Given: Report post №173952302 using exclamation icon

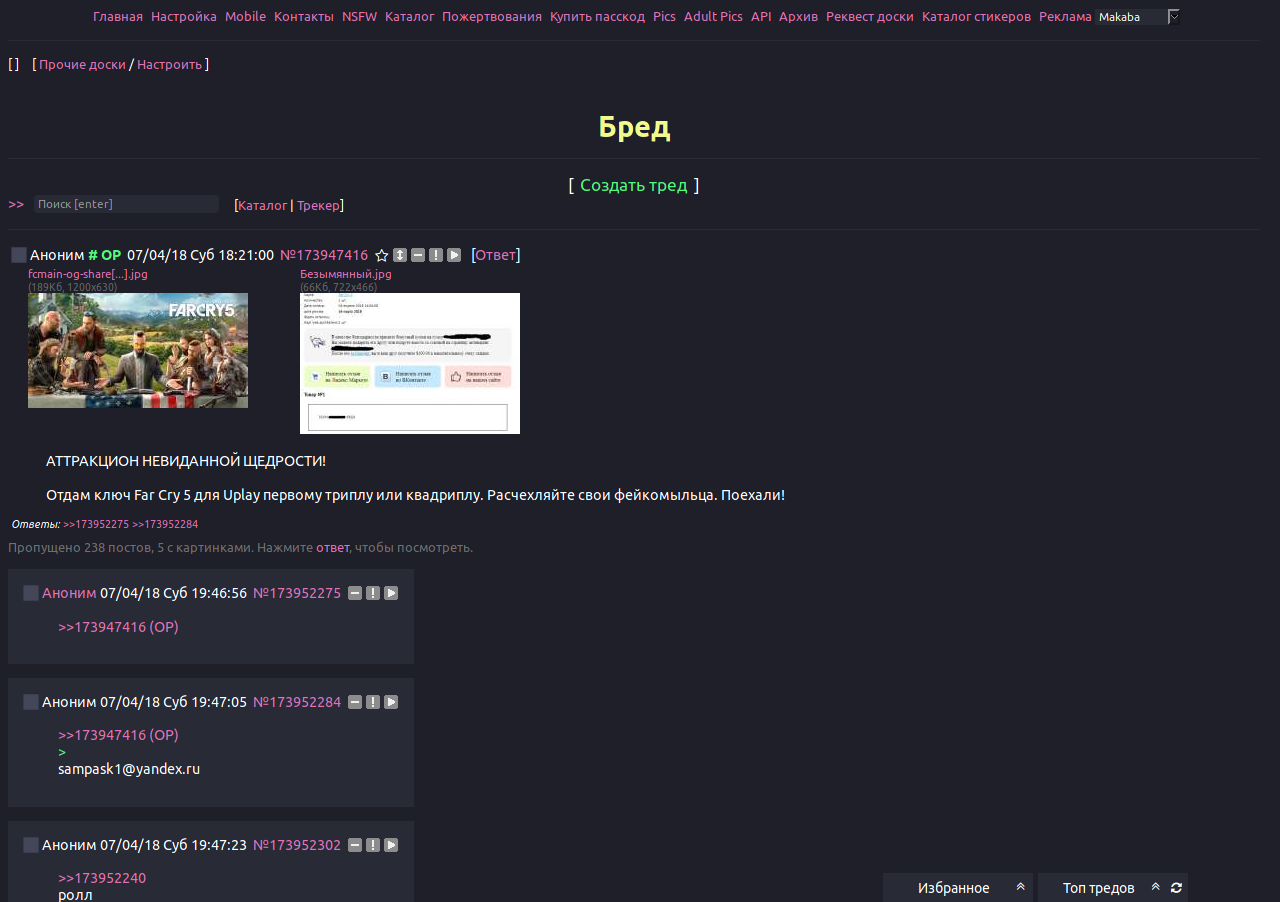Looking at the screenshot, I should [x=373, y=845].
